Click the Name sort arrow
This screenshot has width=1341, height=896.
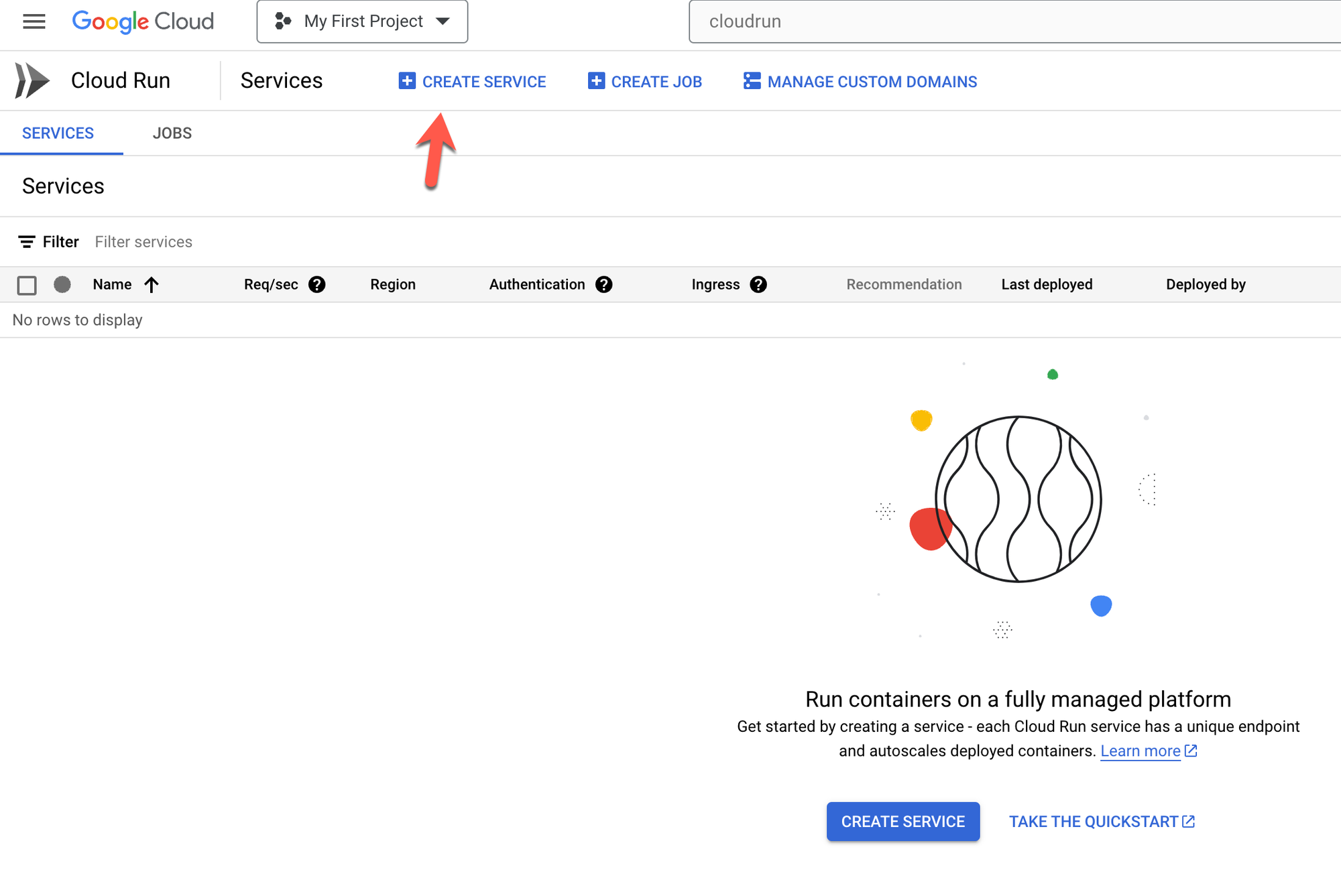[x=152, y=285]
